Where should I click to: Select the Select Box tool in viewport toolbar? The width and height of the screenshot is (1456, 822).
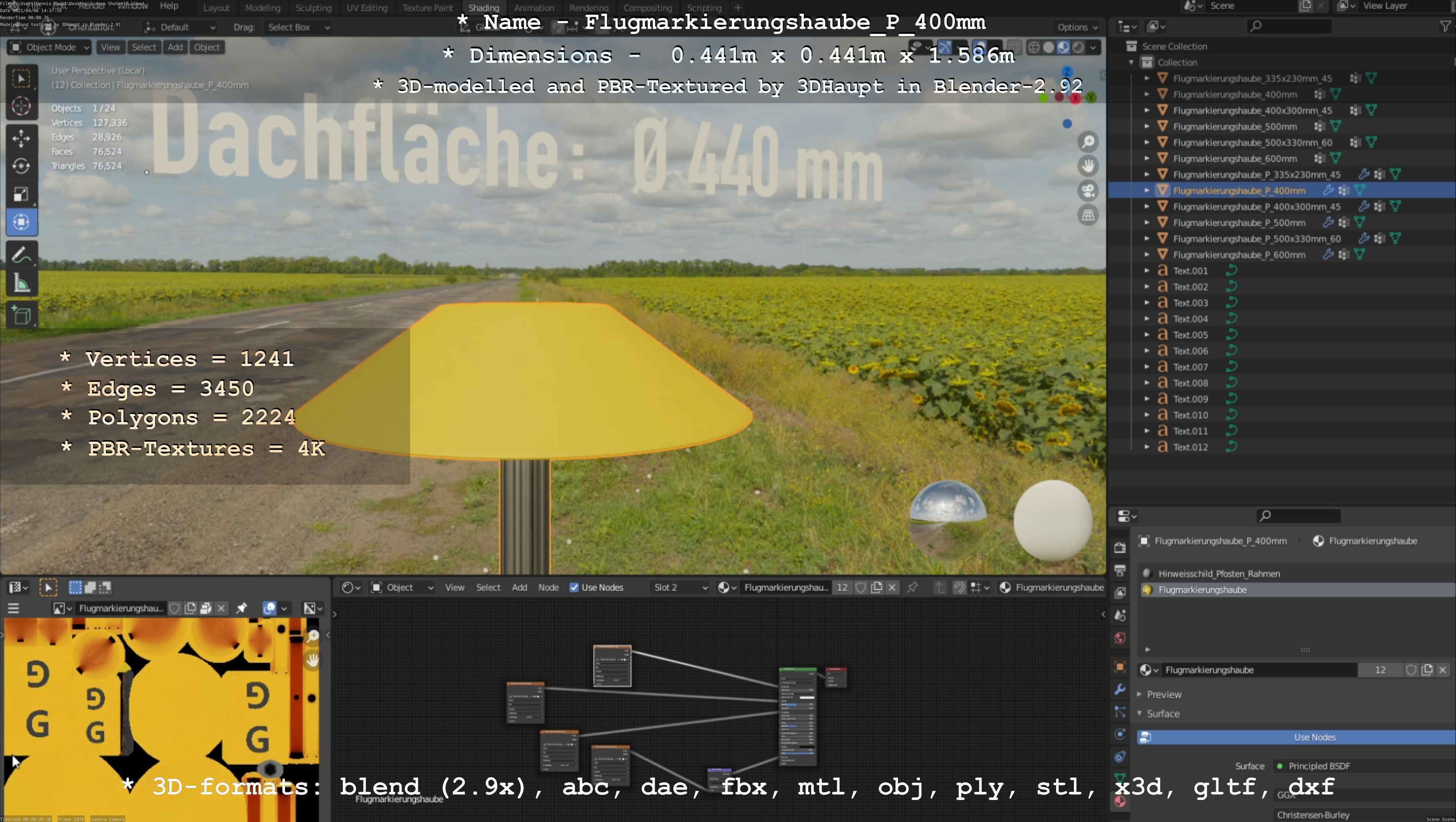click(21, 79)
